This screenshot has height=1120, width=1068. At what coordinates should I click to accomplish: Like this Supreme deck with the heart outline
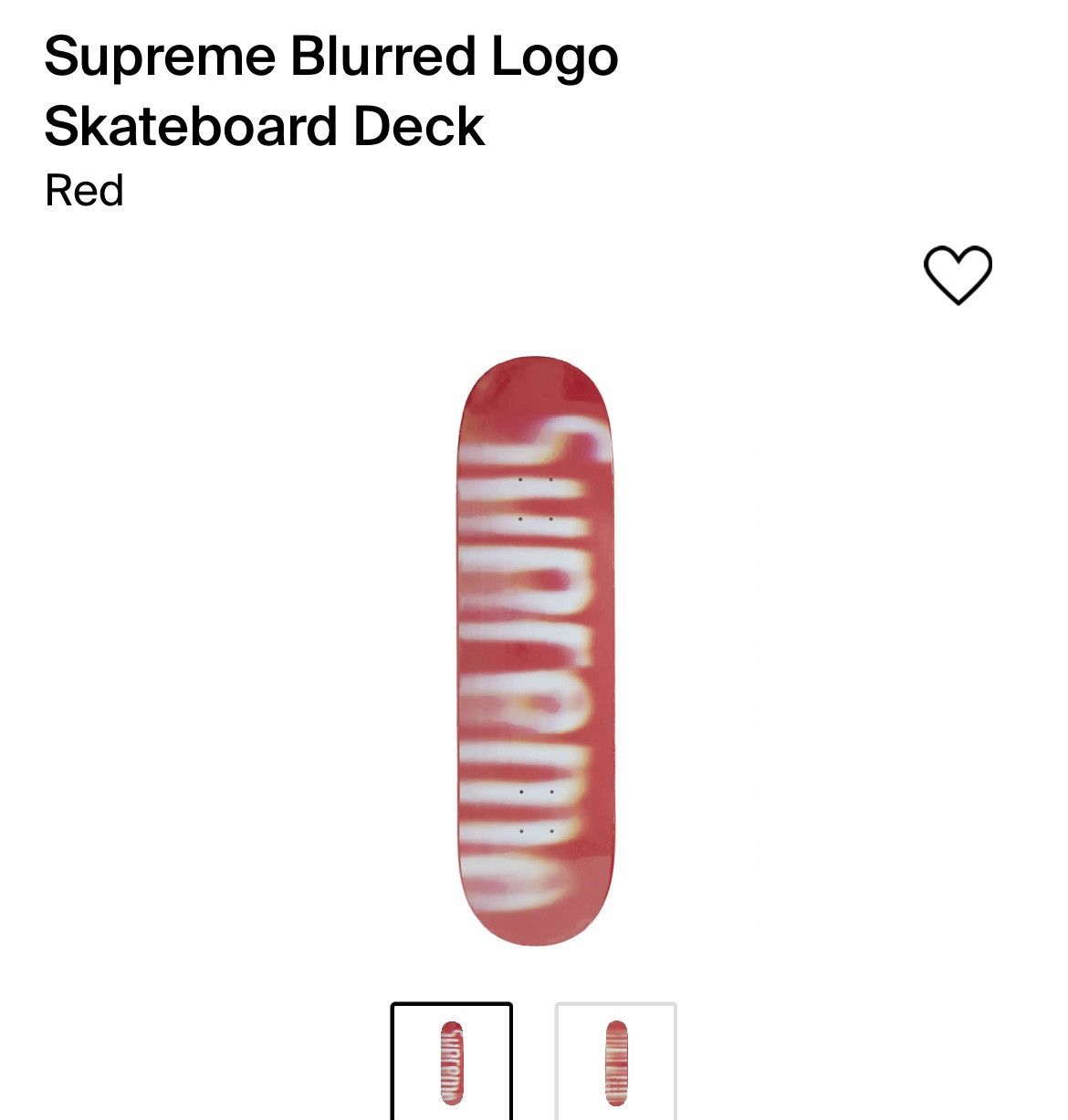click(x=958, y=275)
